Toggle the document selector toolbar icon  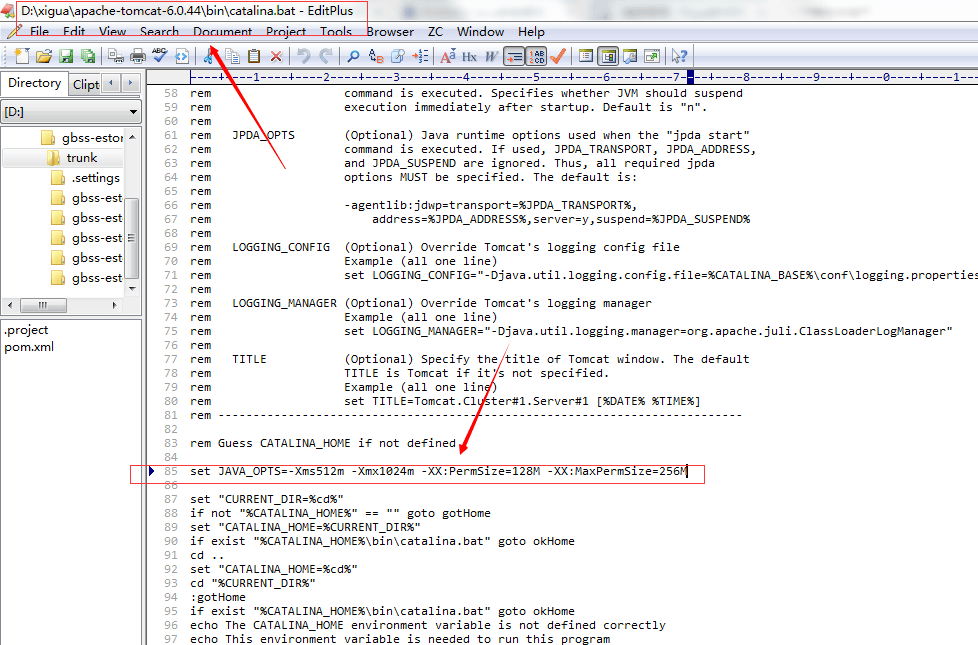[x=608, y=56]
